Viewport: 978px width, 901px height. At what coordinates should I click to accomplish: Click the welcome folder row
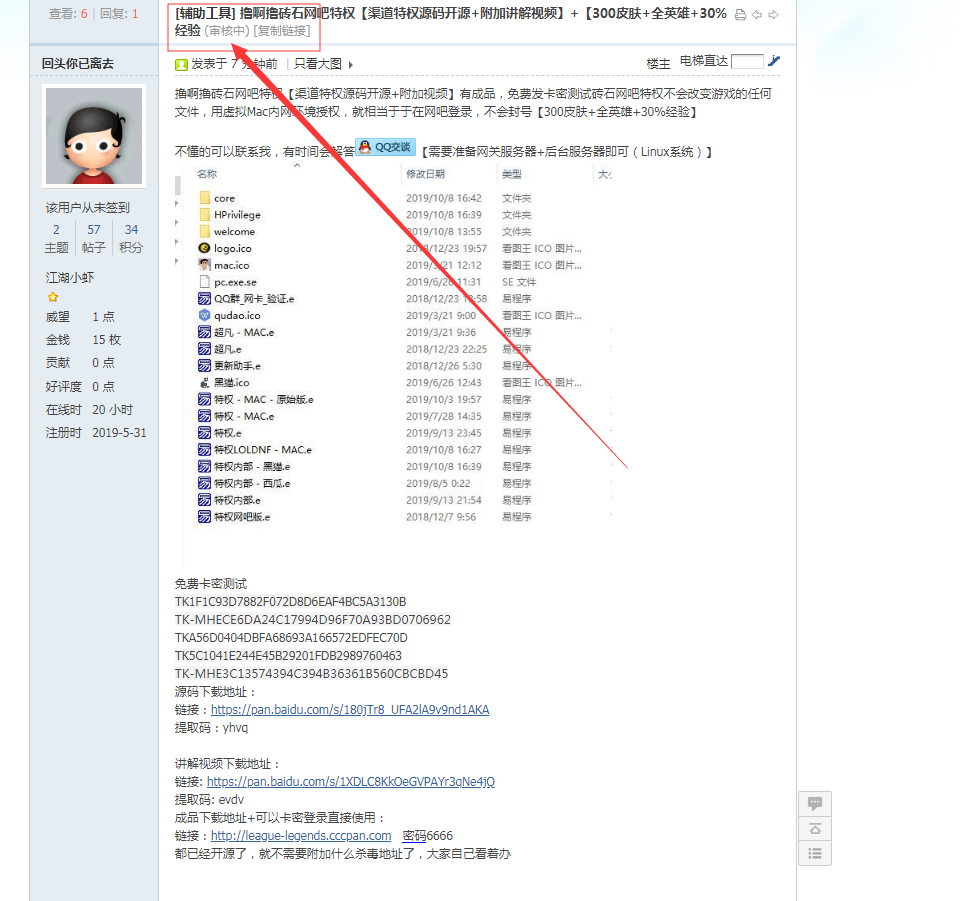point(365,232)
